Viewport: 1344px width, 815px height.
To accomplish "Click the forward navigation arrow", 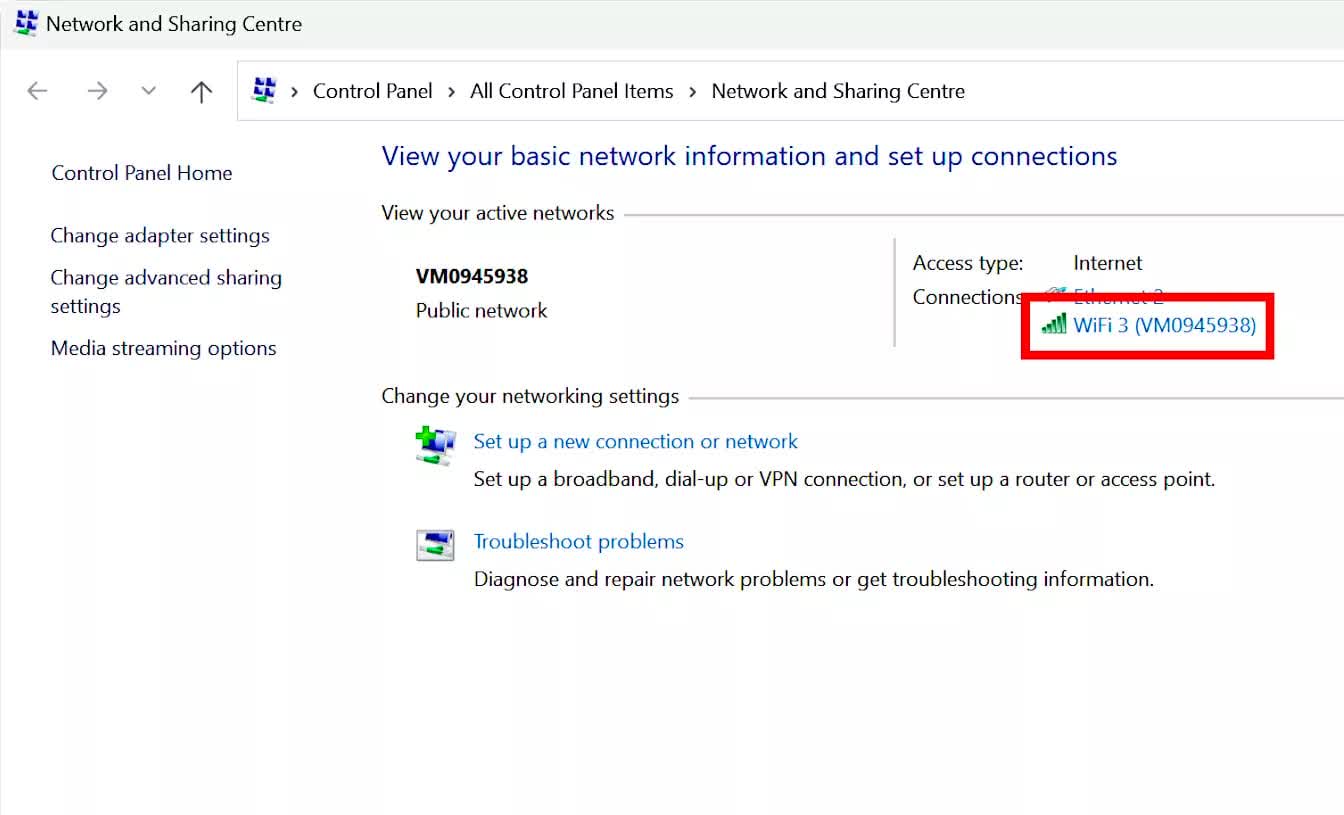I will [97, 91].
